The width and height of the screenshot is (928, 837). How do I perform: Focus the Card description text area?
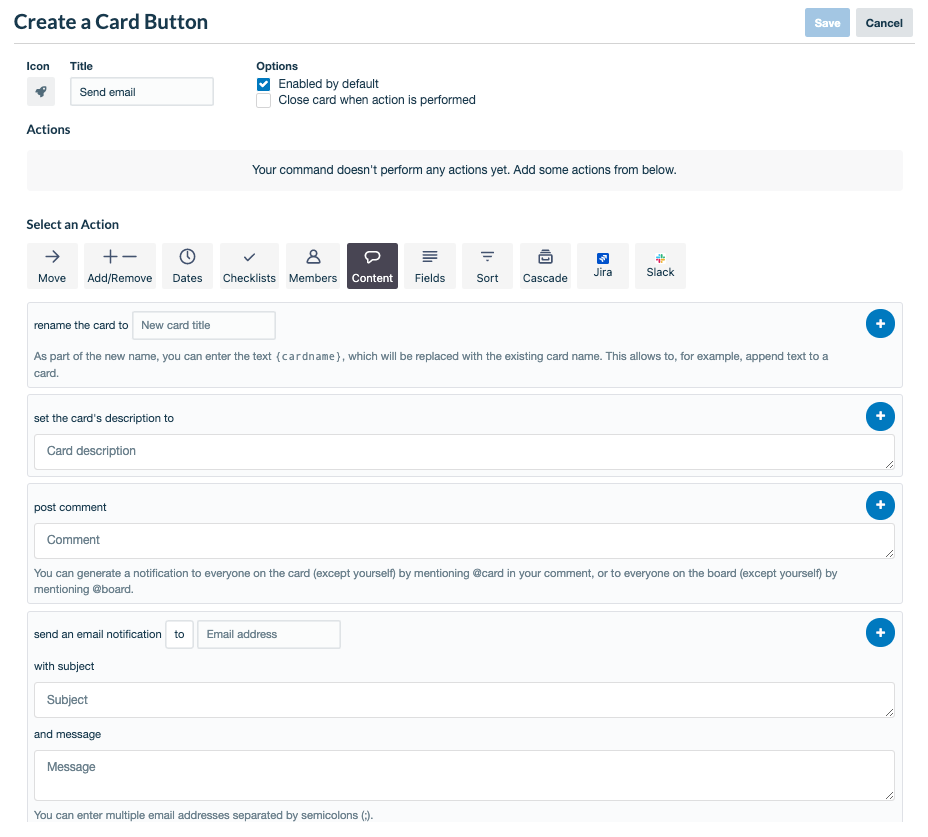(464, 452)
